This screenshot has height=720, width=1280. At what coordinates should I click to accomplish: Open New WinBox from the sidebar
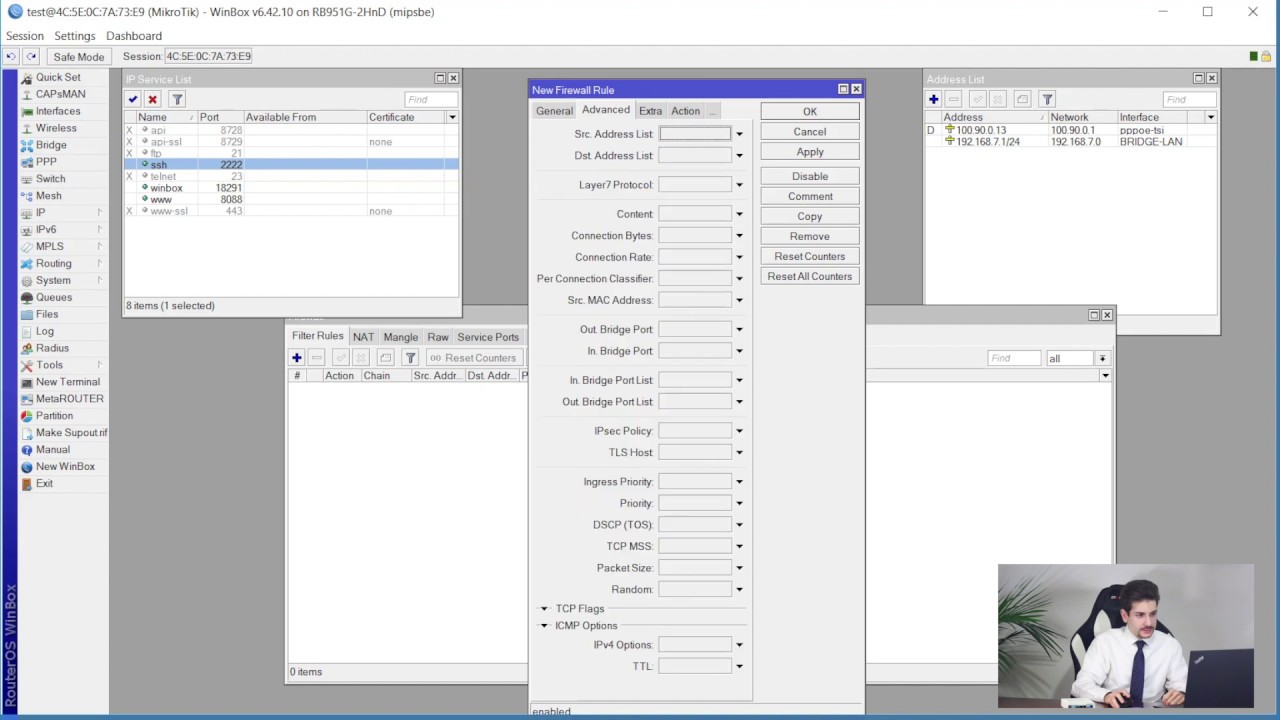(65, 466)
